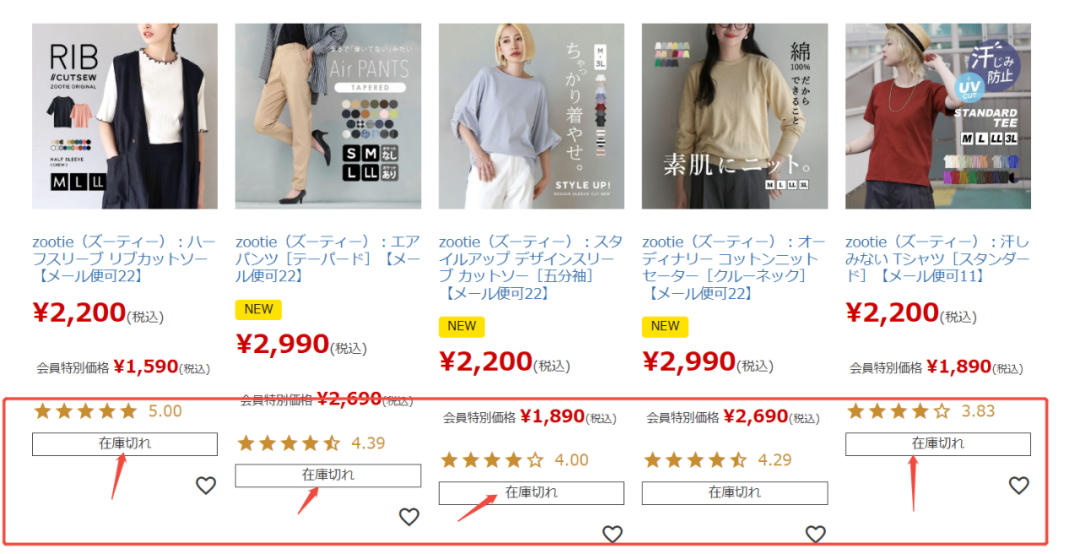This screenshot has height=554, width=1080.
Task: Click yellow cotton knit sweater image
Action: [x=735, y=116]
